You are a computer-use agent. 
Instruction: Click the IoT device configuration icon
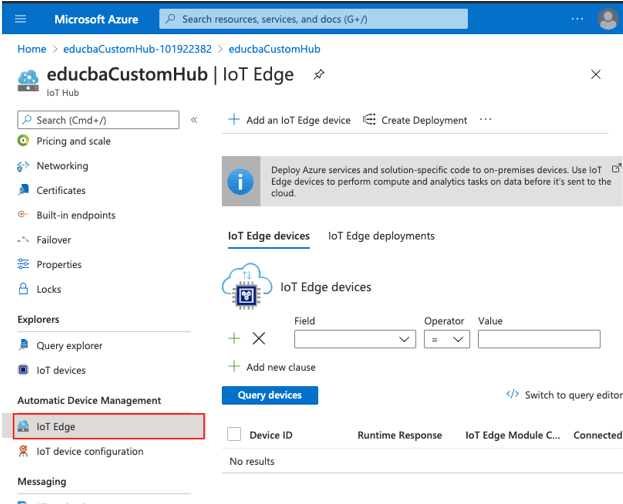[23, 451]
